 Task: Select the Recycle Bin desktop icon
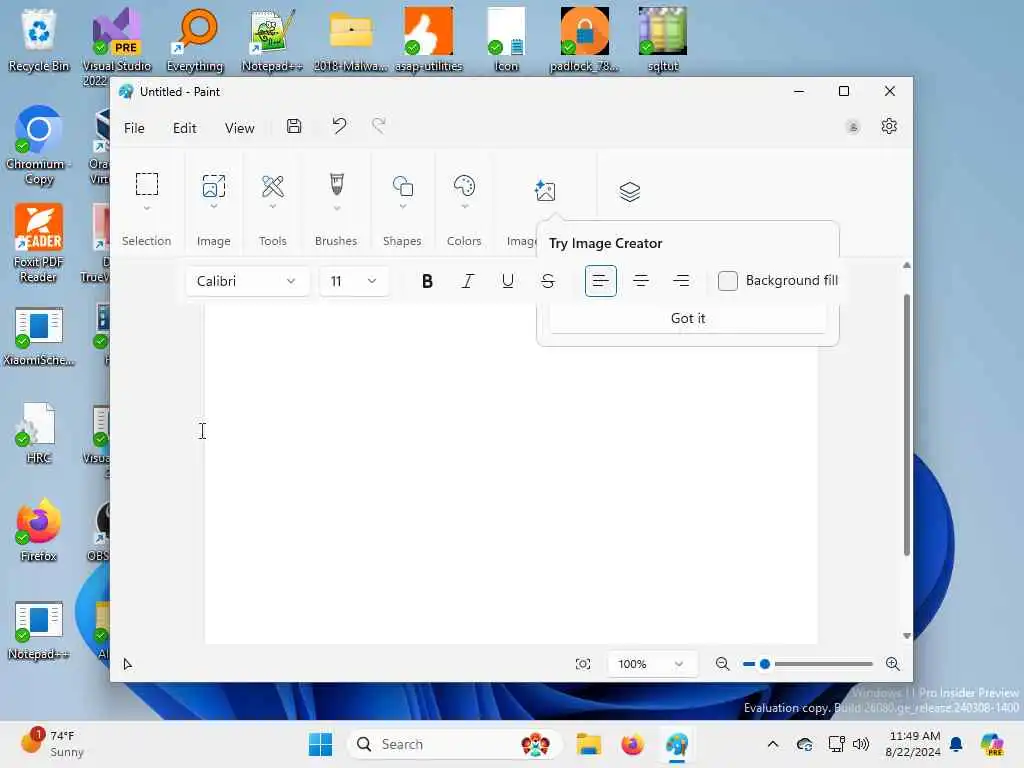[39, 40]
